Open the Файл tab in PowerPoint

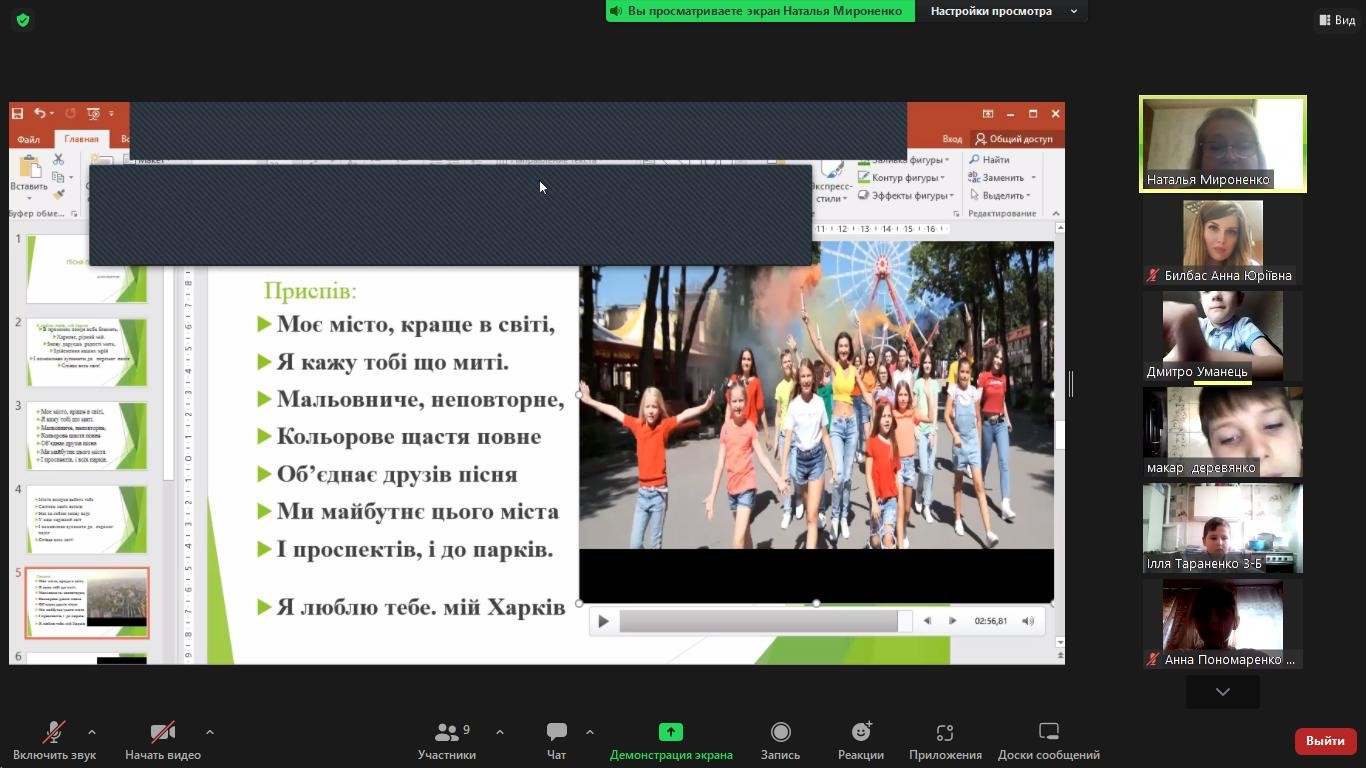[x=28, y=139]
